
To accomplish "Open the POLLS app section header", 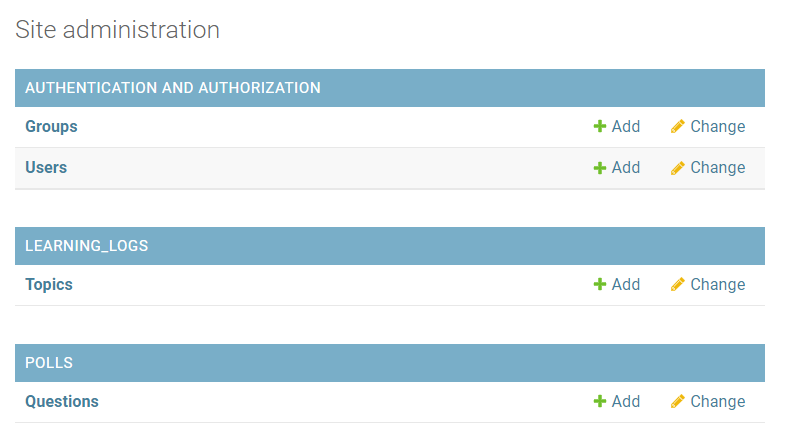I will (49, 363).
